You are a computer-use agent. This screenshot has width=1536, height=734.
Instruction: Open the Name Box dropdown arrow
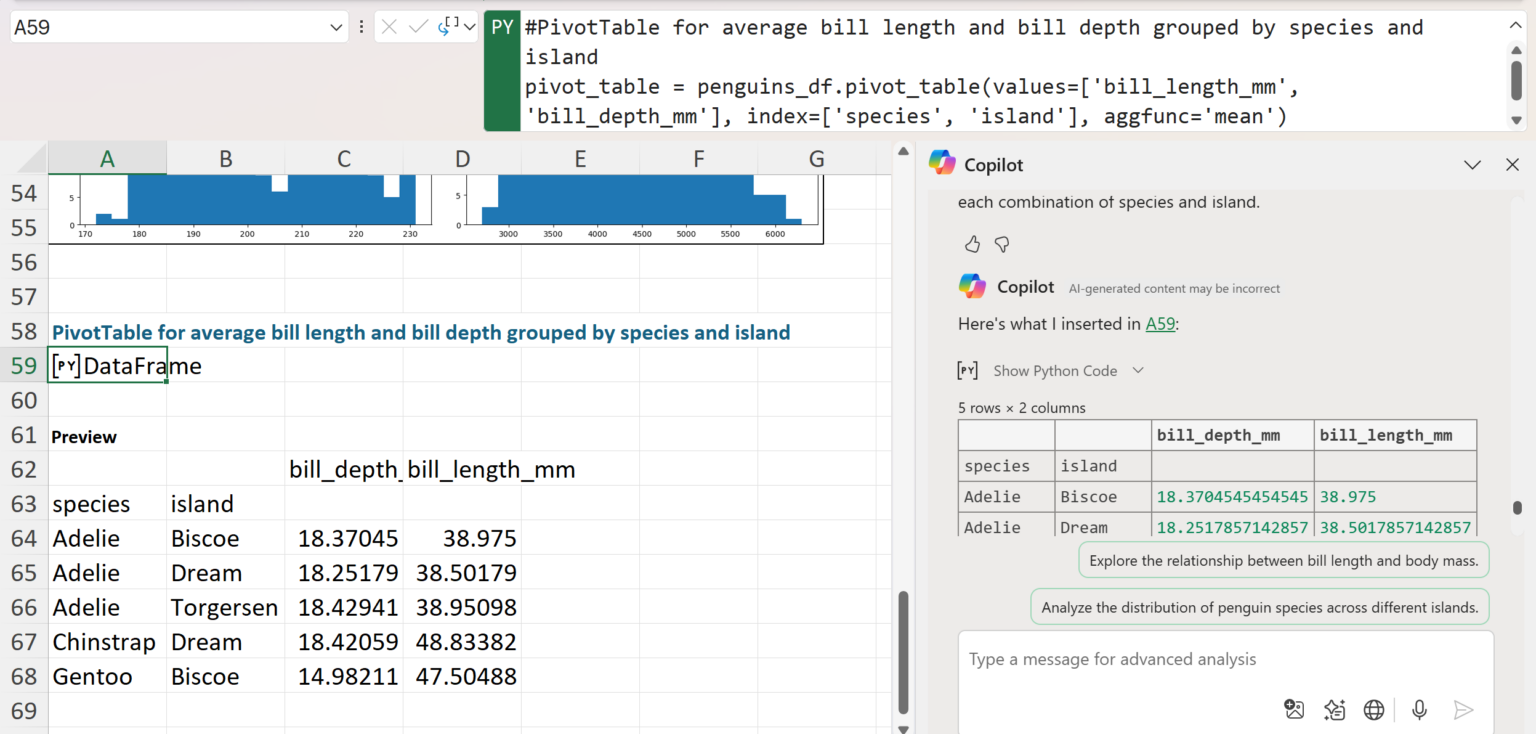click(x=336, y=28)
